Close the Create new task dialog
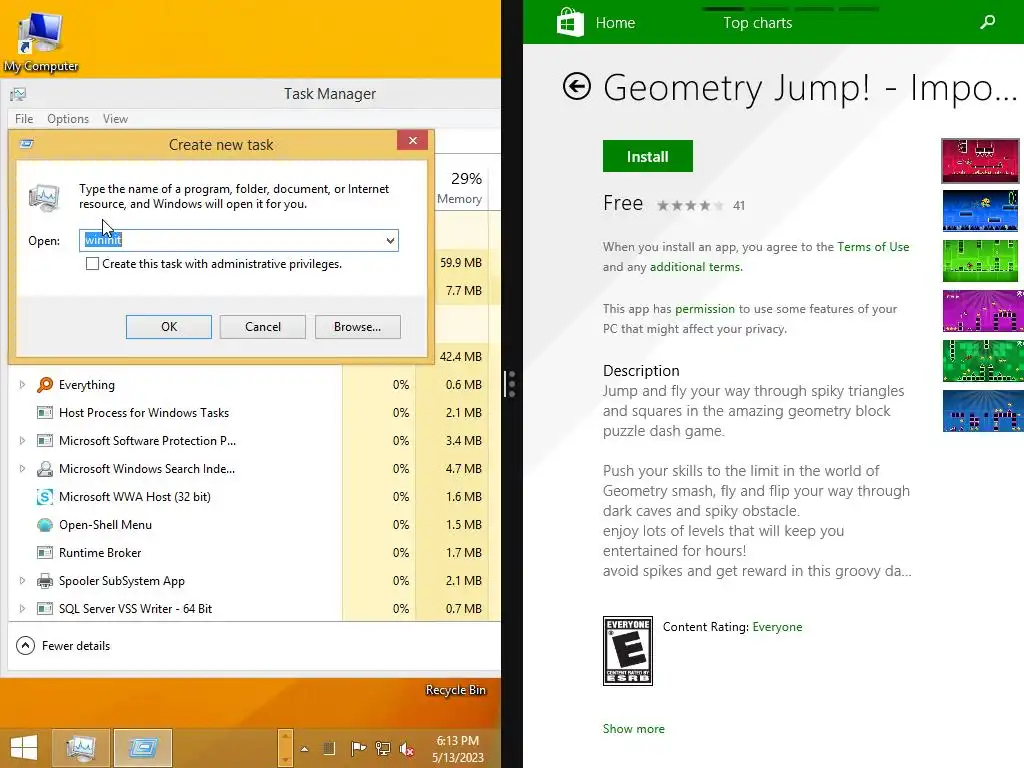 (x=413, y=140)
